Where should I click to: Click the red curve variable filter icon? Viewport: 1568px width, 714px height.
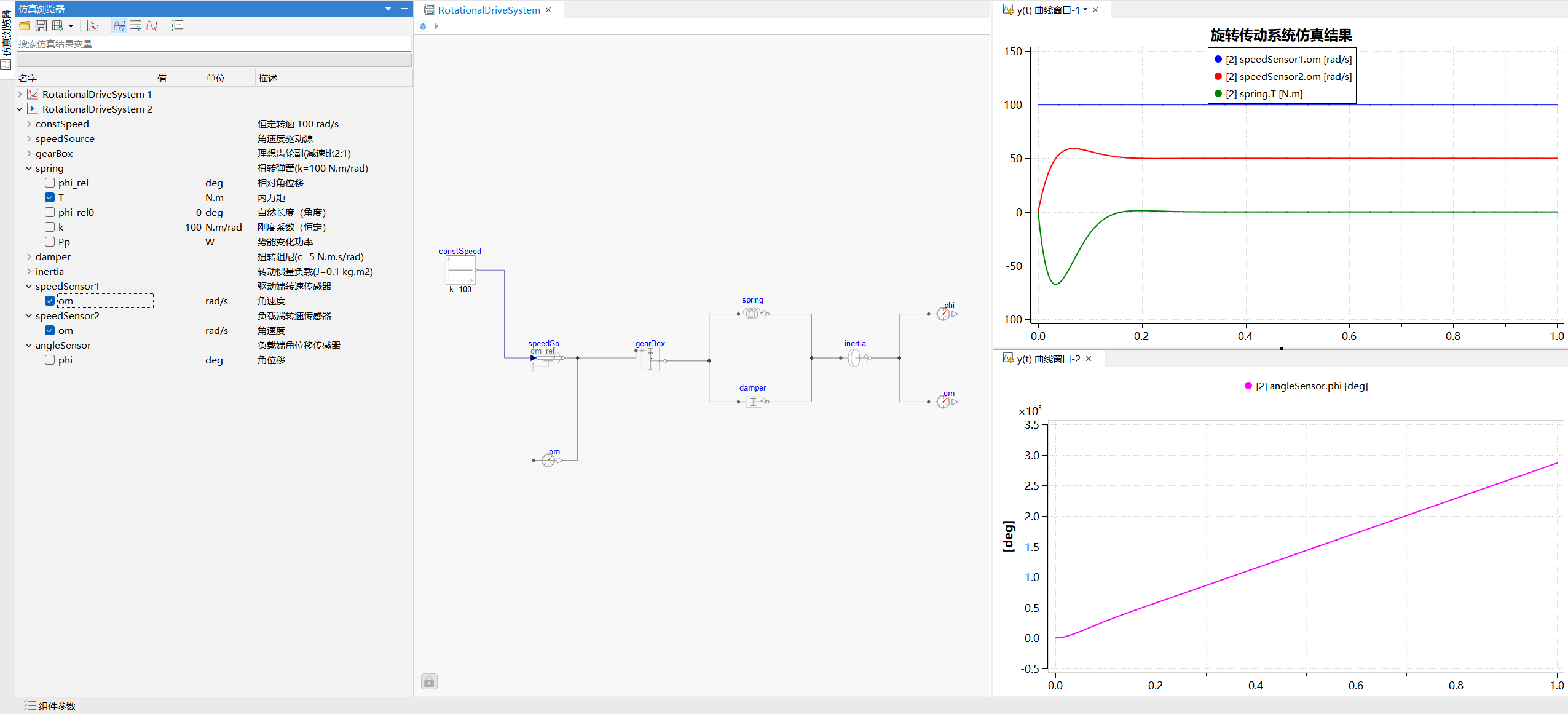point(152,26)
